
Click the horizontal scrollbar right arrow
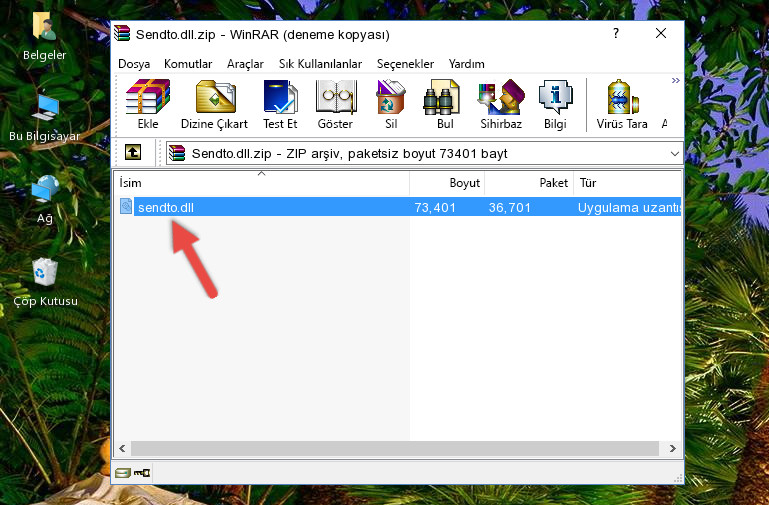click(673, 448)
